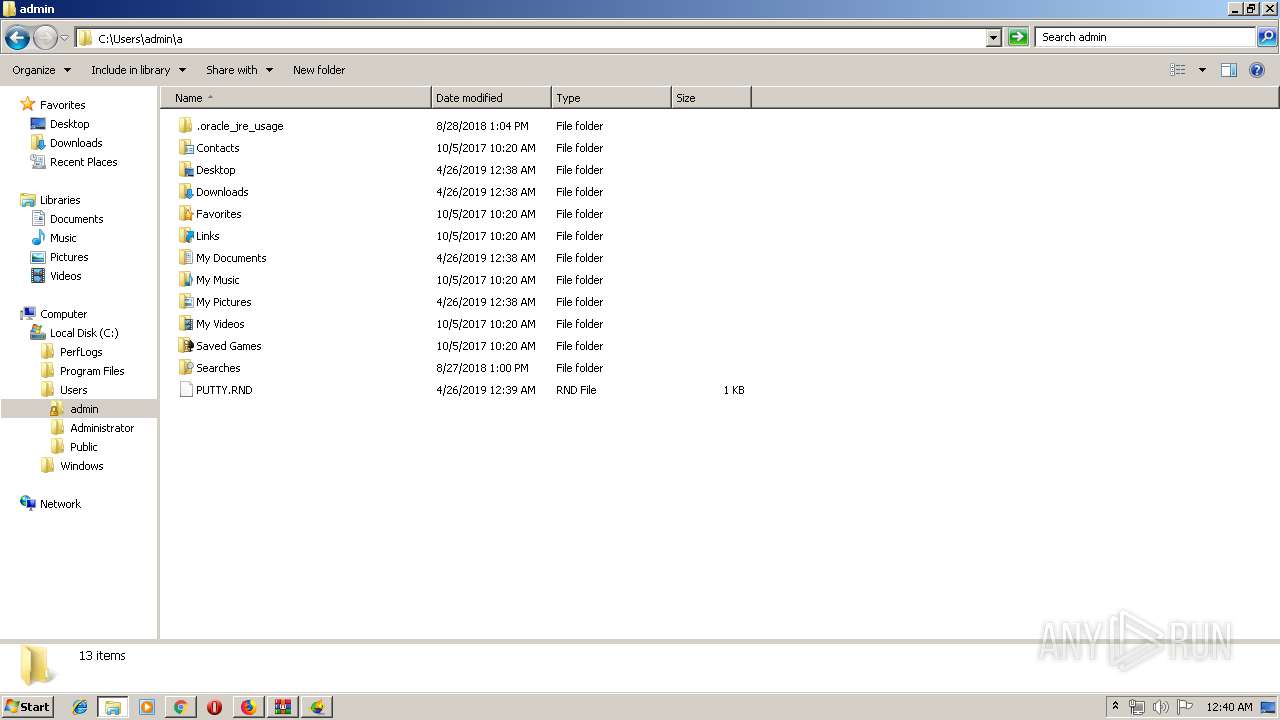Screen dimensions: 1280x720
Task: Open recent pages dropdown next to Forward
Action: [64, 38]
